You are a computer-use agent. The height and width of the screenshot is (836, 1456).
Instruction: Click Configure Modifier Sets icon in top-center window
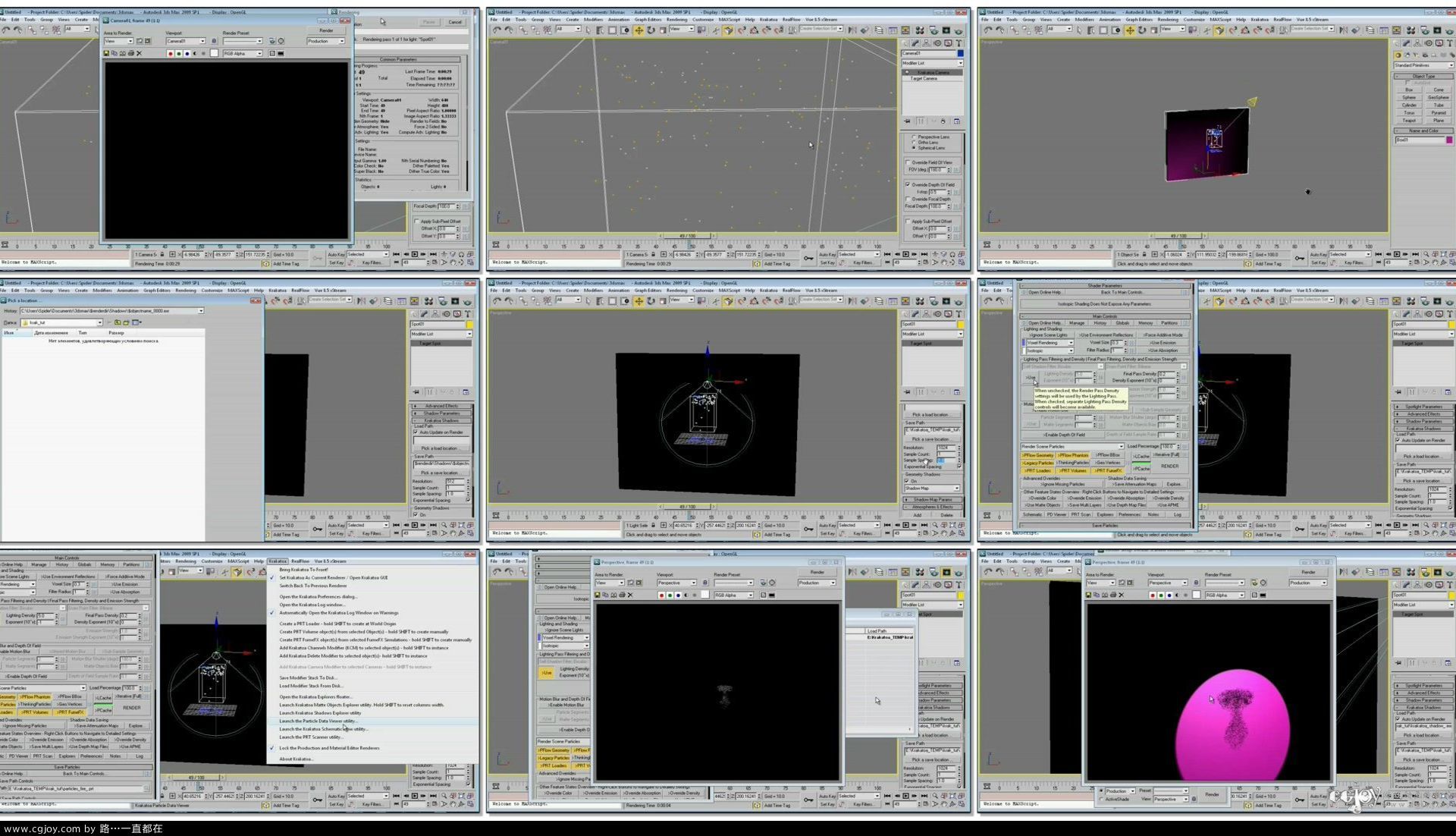pyautogui.click(x=957, y=121)
